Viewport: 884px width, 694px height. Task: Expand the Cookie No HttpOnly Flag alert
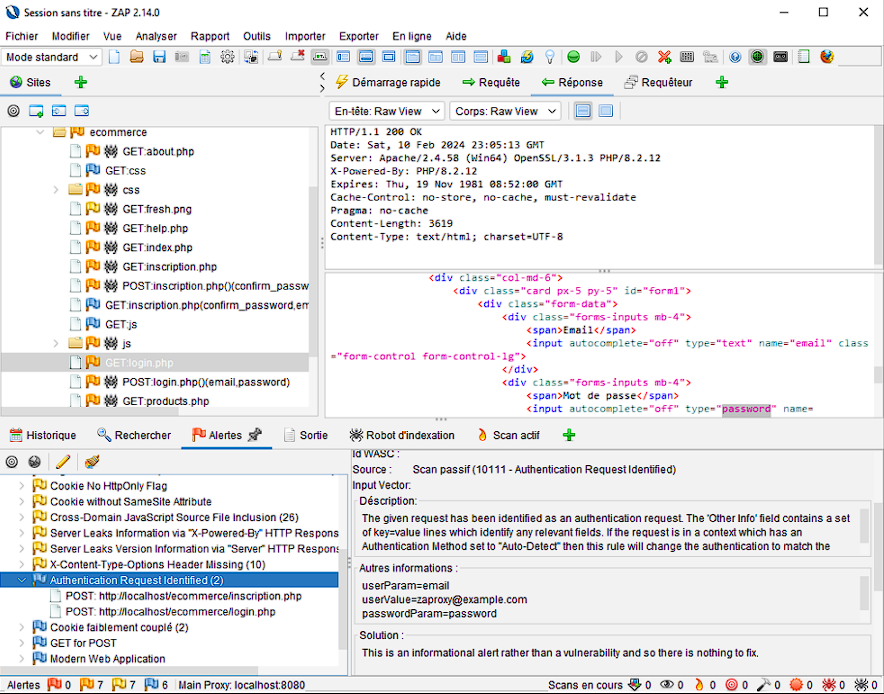(x=24, y=486)
